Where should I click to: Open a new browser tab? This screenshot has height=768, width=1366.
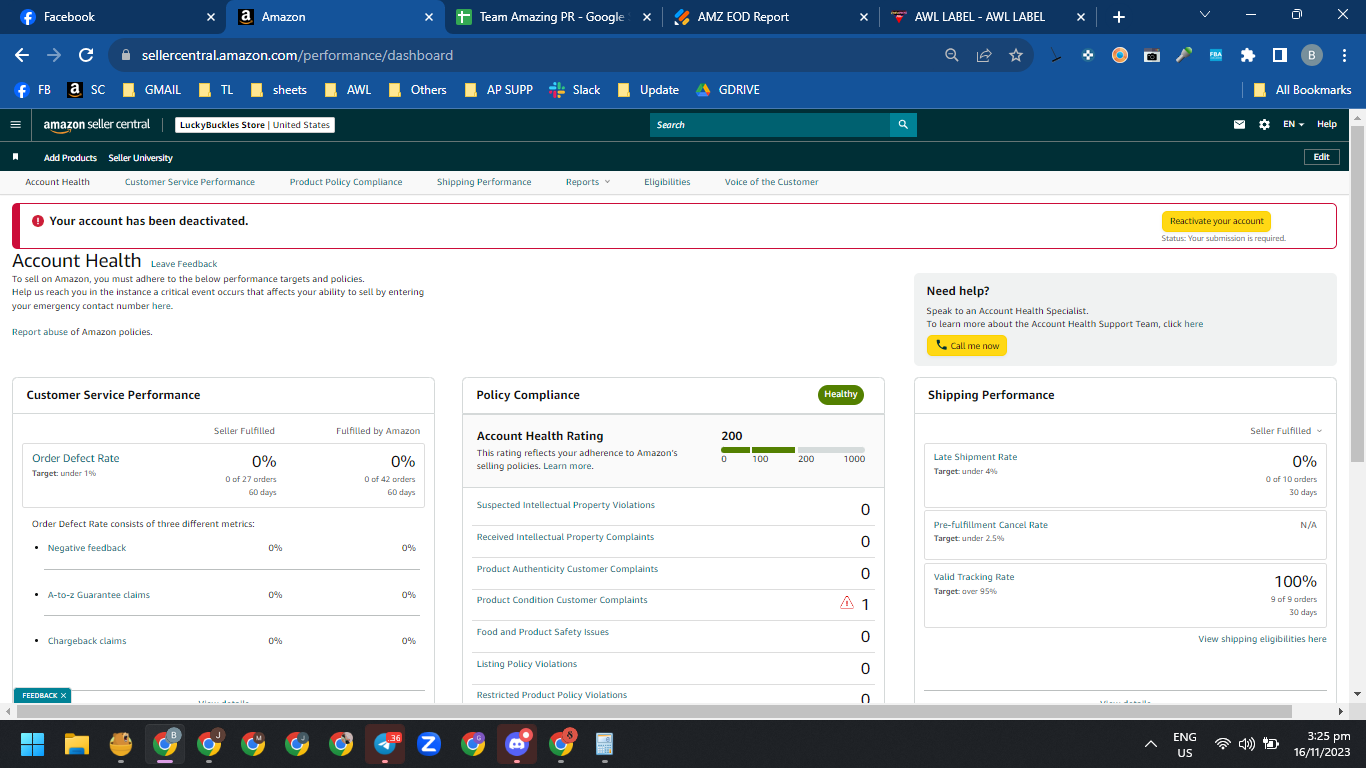pyautogui.click(x=1119, y=17)
